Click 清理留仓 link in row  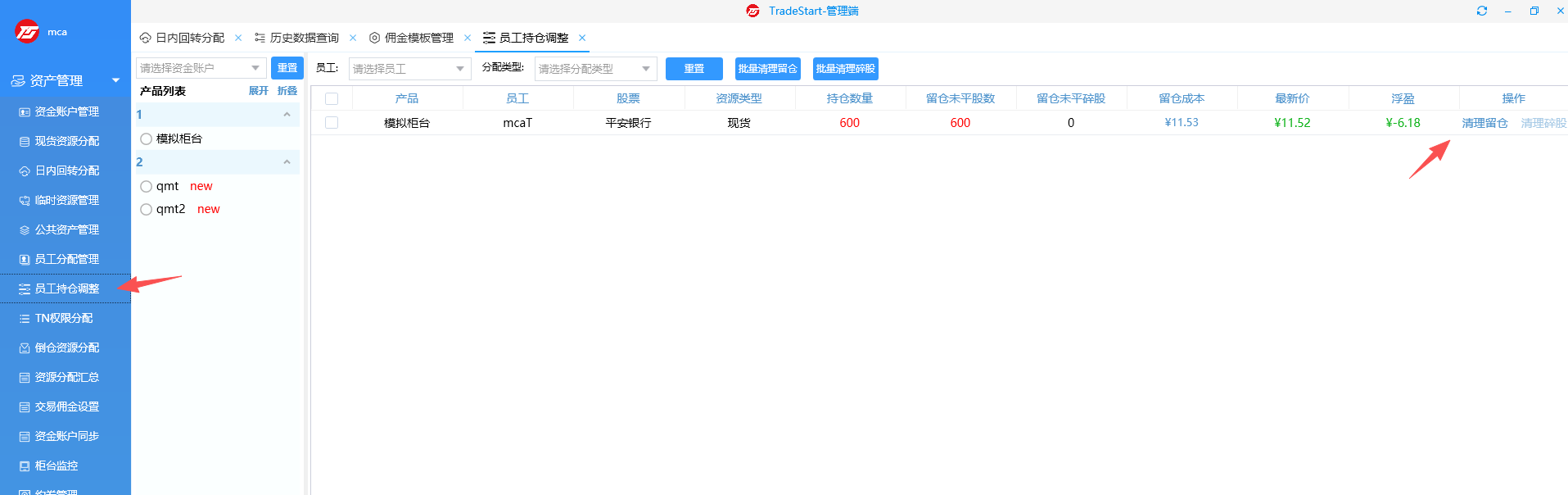point(1485,123)
